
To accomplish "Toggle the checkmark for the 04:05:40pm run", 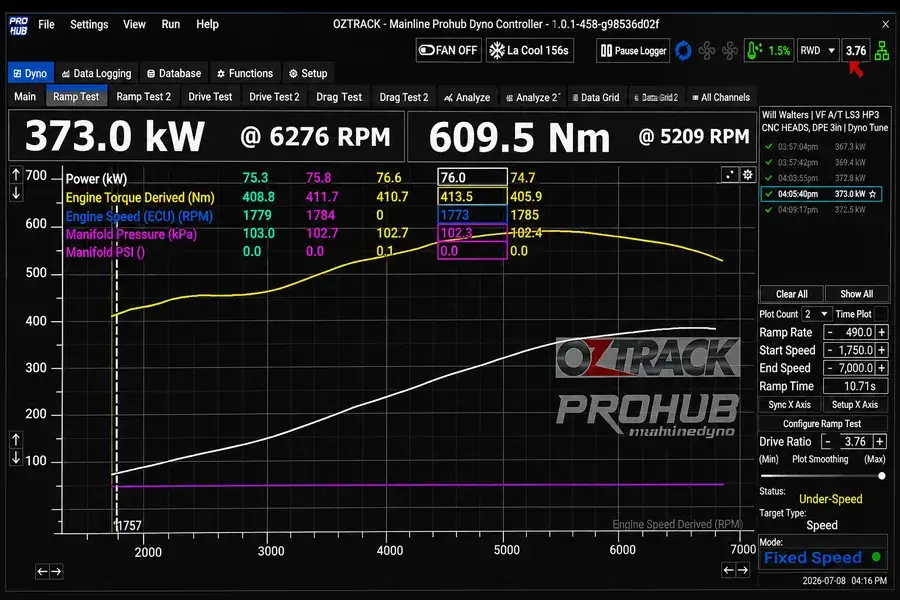I will [x=769, y=194].
